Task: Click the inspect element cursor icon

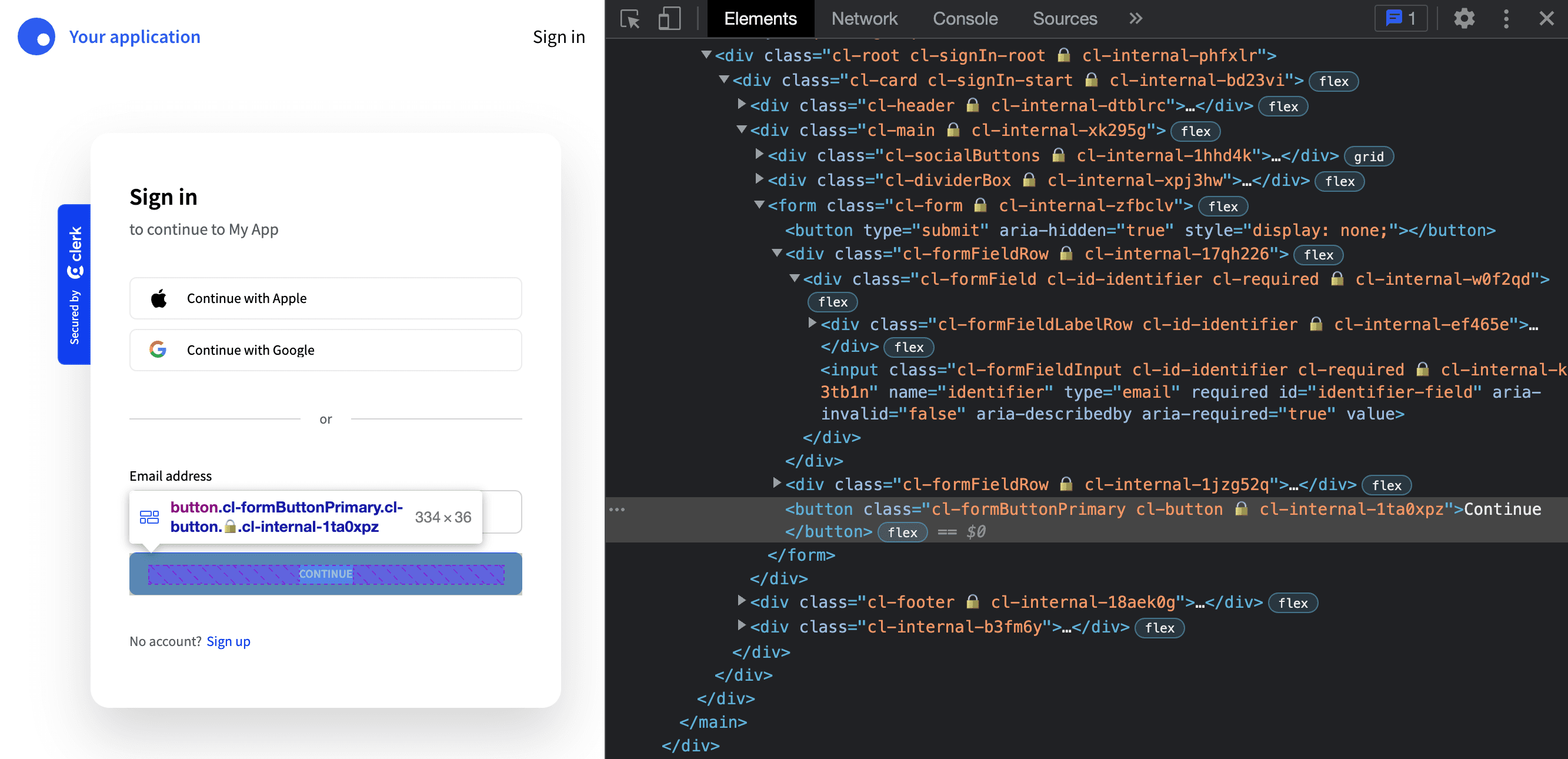Action: pos(631,18)
